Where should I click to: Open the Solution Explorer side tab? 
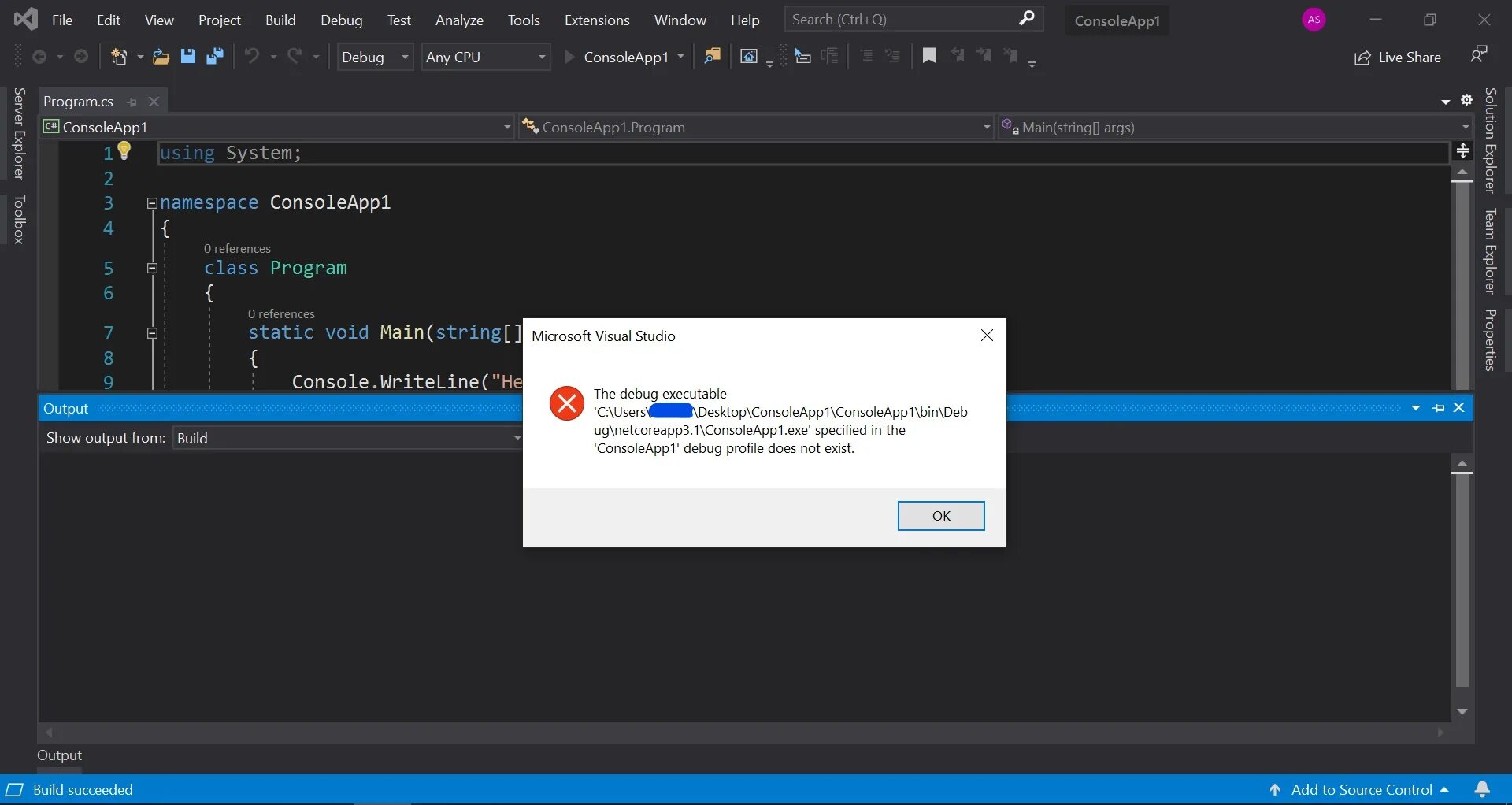1491,140
